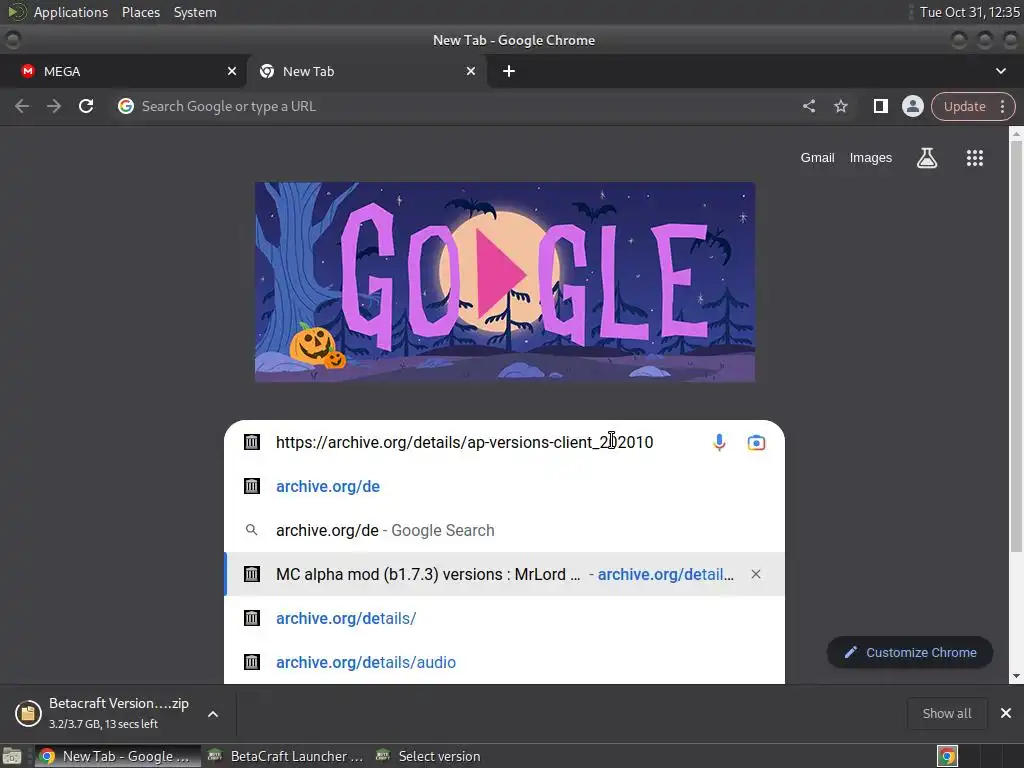Viewport: 1024px width, 768px height.
Task: Open a new tab with plus
Action: coord(509,71)
